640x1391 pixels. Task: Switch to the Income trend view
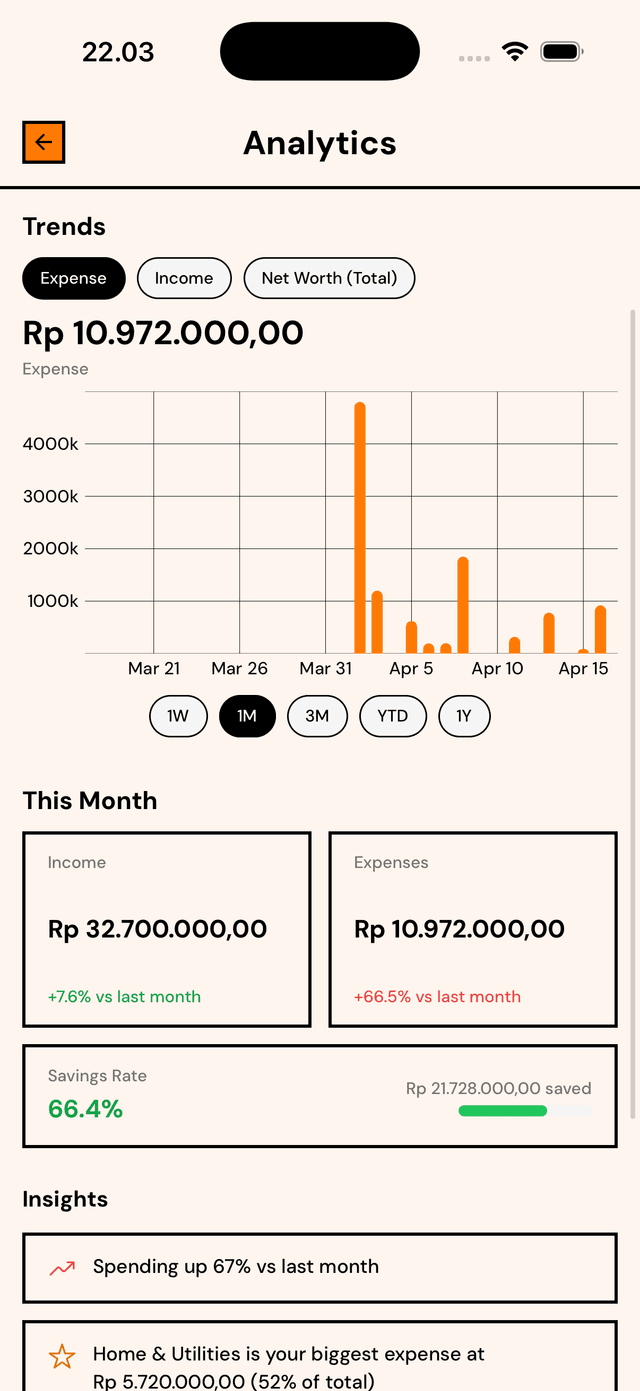pos(184,278)
